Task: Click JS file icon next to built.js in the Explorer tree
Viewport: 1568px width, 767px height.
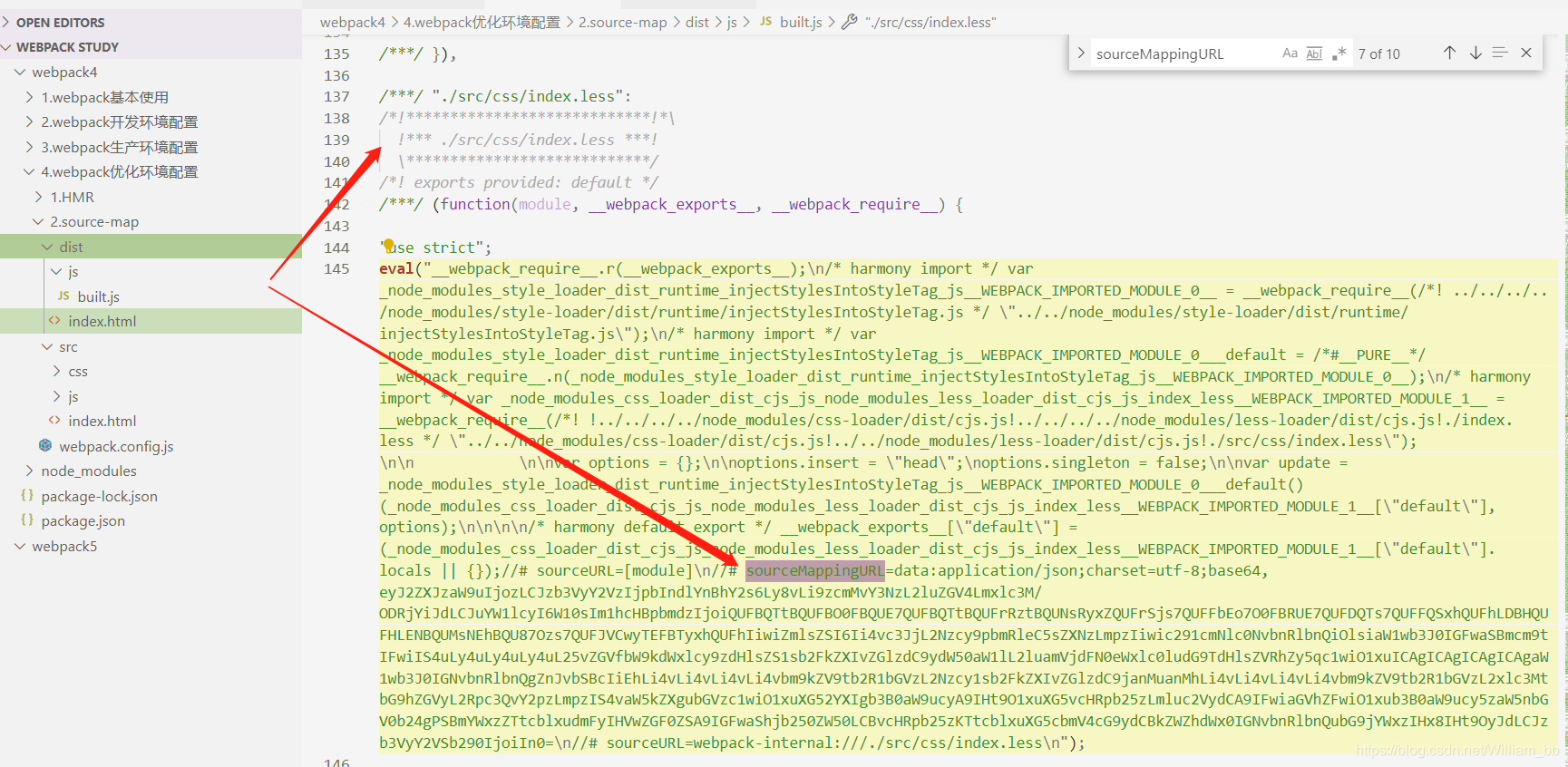Action: click(63, 296)
